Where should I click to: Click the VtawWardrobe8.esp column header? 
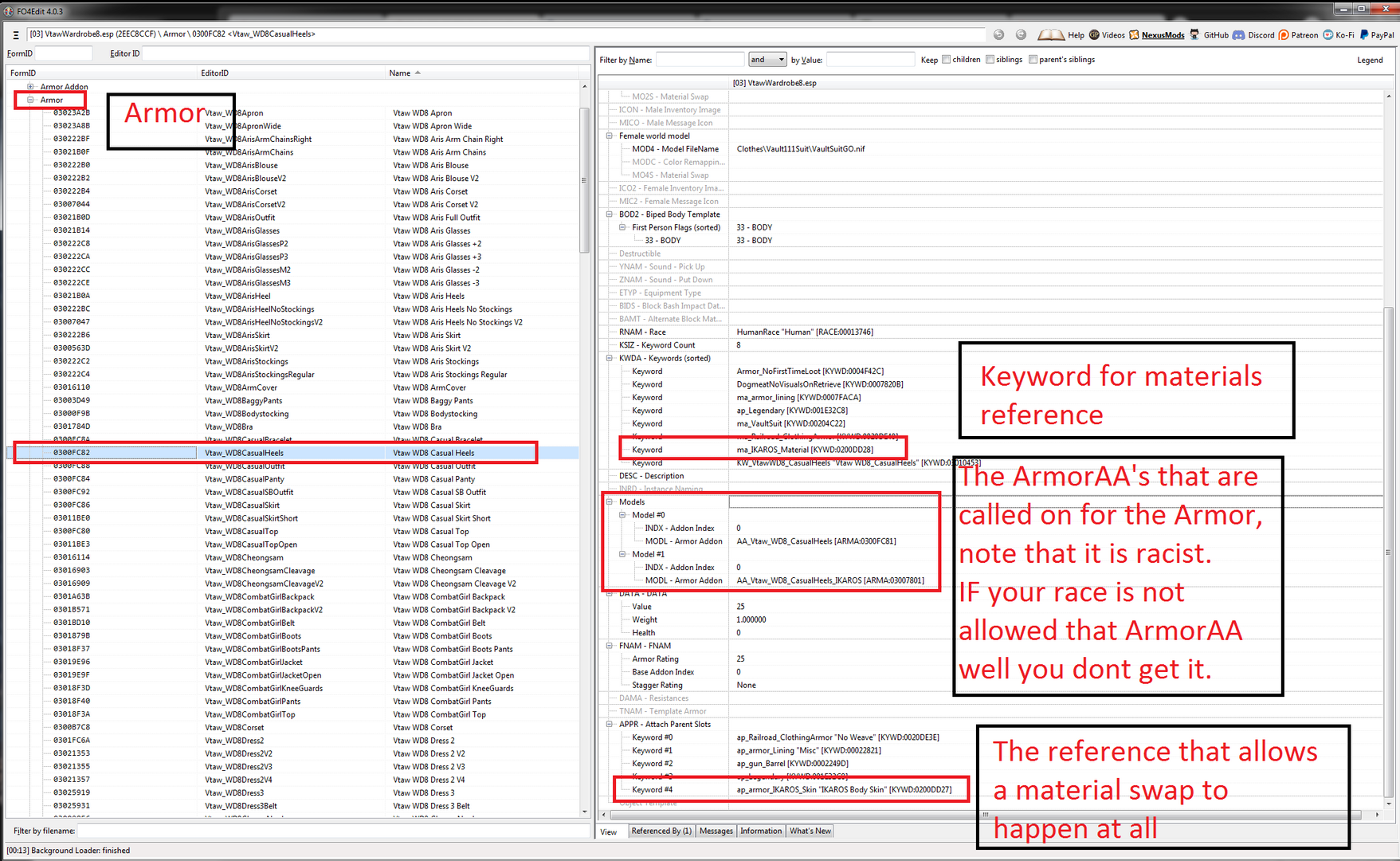1056,83
